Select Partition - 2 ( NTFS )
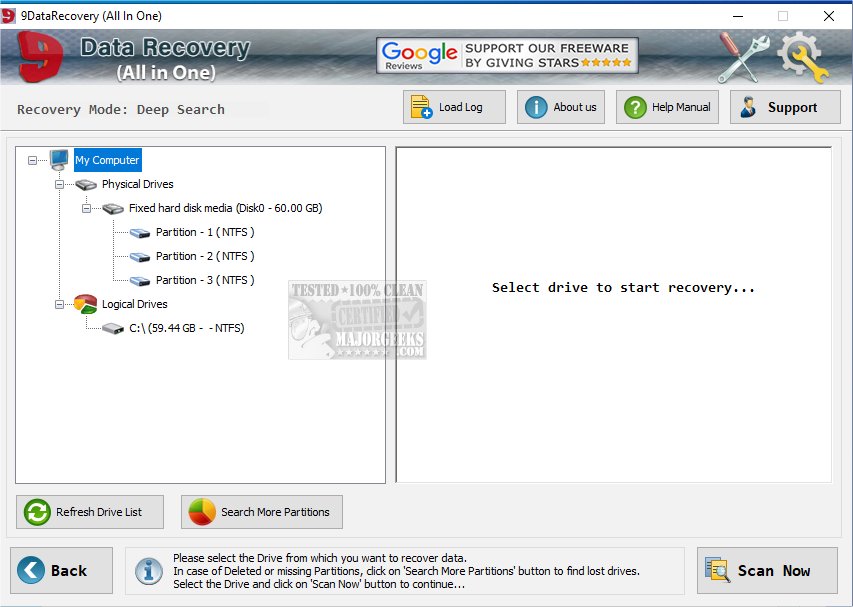Screen dimensions: 853x607 point(205,256)
